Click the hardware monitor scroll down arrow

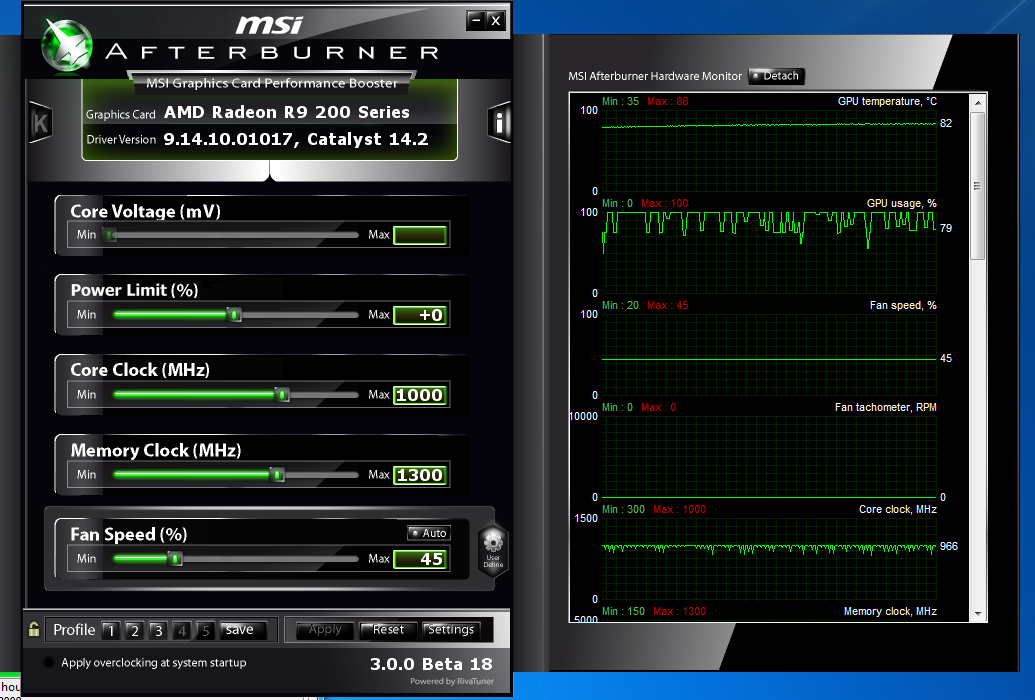(978, 613)
